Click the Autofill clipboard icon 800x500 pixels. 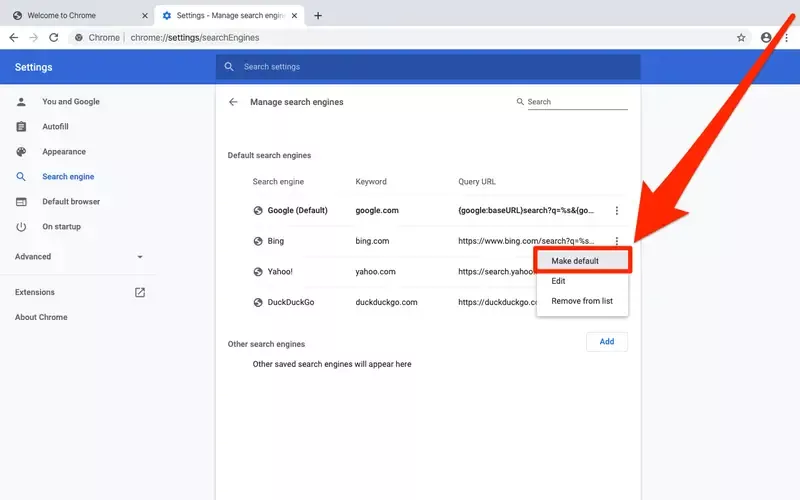coord(21,127)
